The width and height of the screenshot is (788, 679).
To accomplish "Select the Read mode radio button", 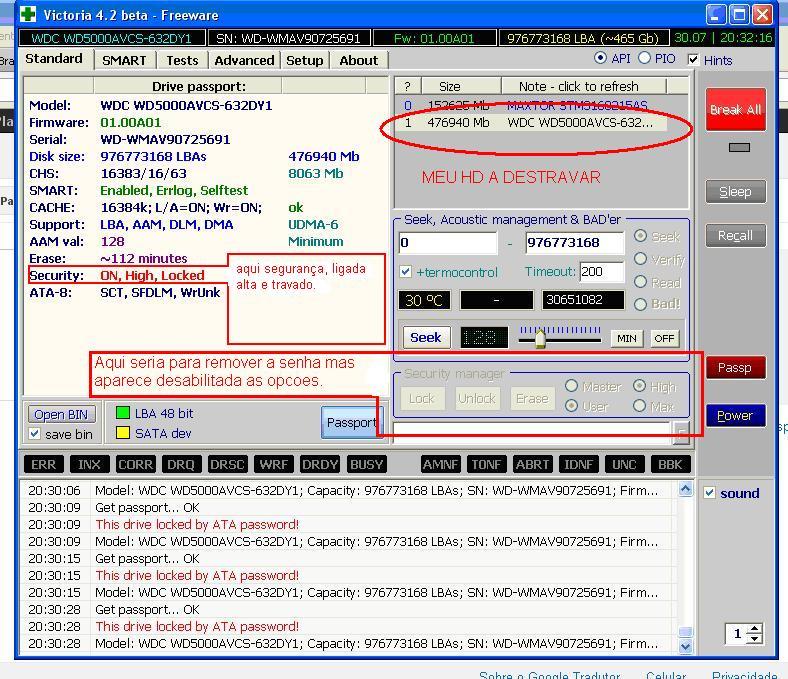I will tap(640, 281).
